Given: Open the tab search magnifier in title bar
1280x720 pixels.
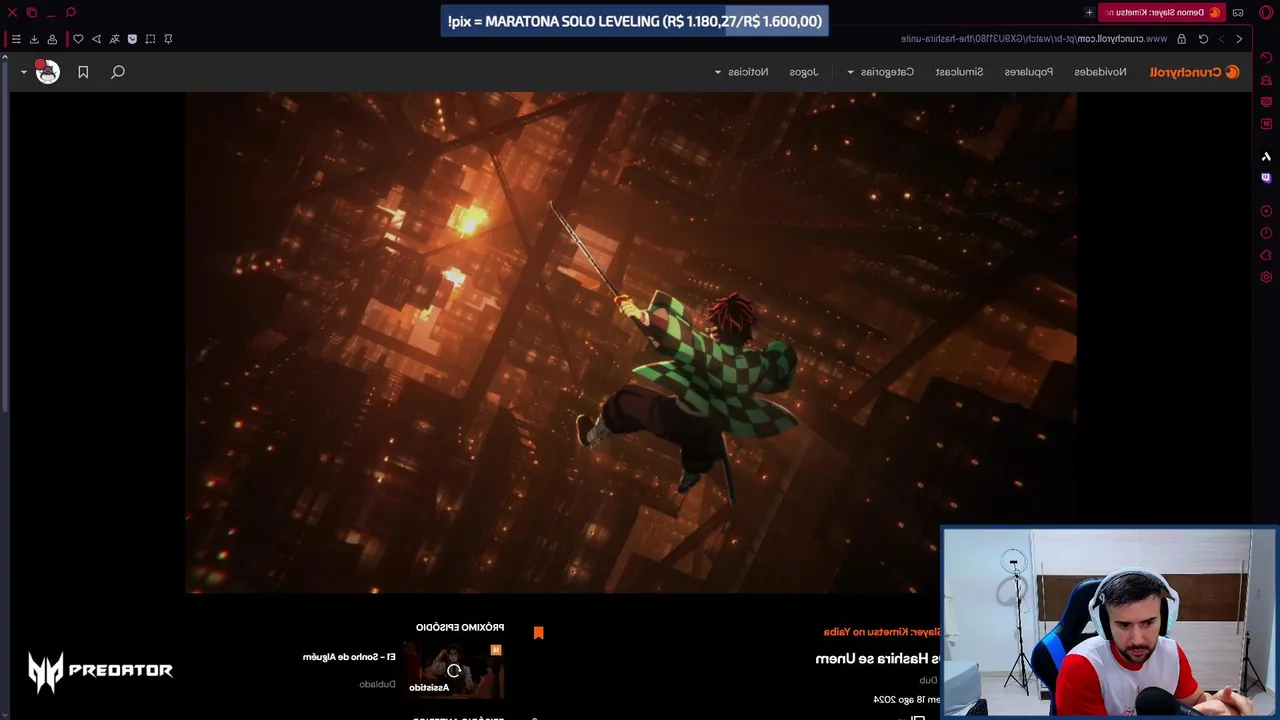Looking at the screenshot, I should click(70, 12).
